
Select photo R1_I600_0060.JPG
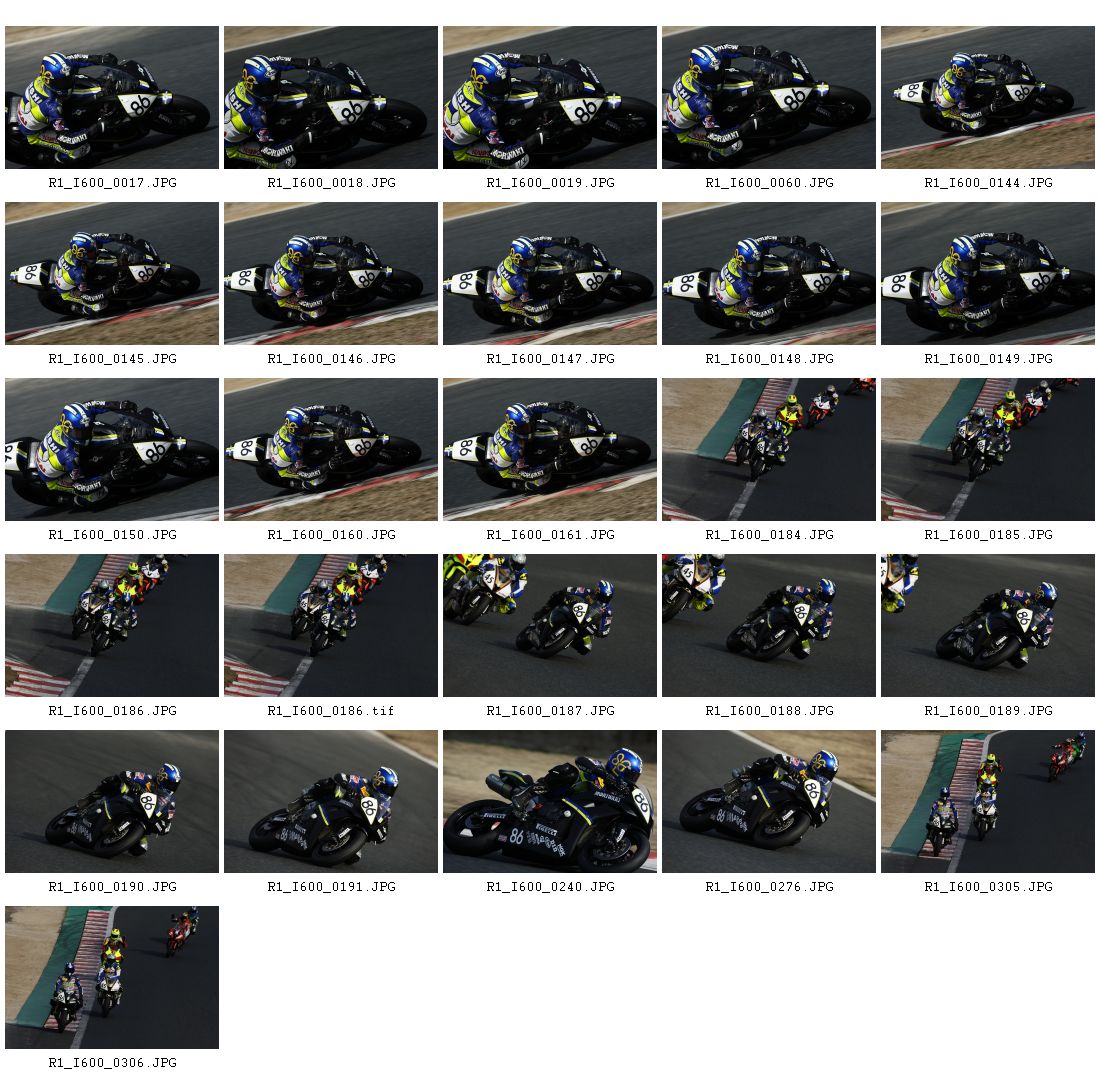(x=768, y=98)
